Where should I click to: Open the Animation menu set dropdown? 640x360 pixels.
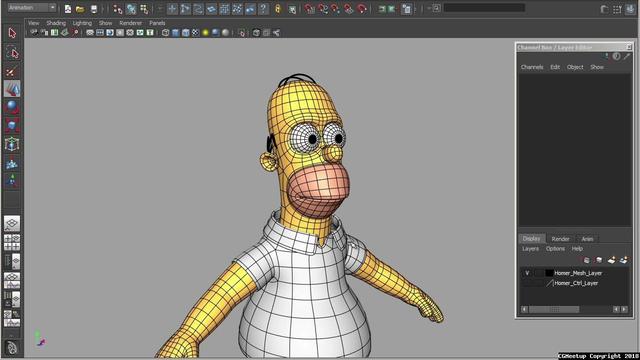(x=32, y=8)
